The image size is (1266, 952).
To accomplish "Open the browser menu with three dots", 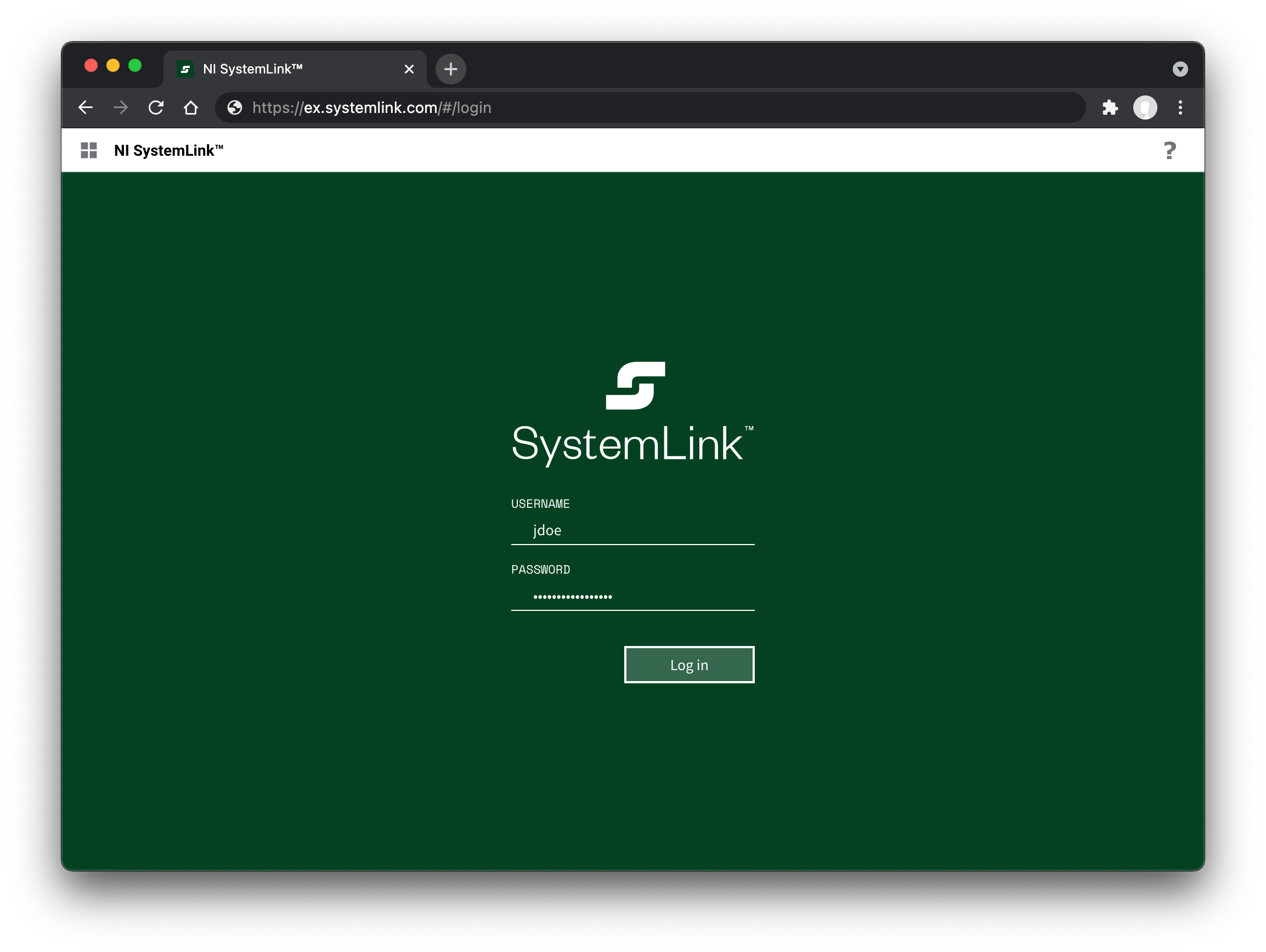I will [1179, 107].
